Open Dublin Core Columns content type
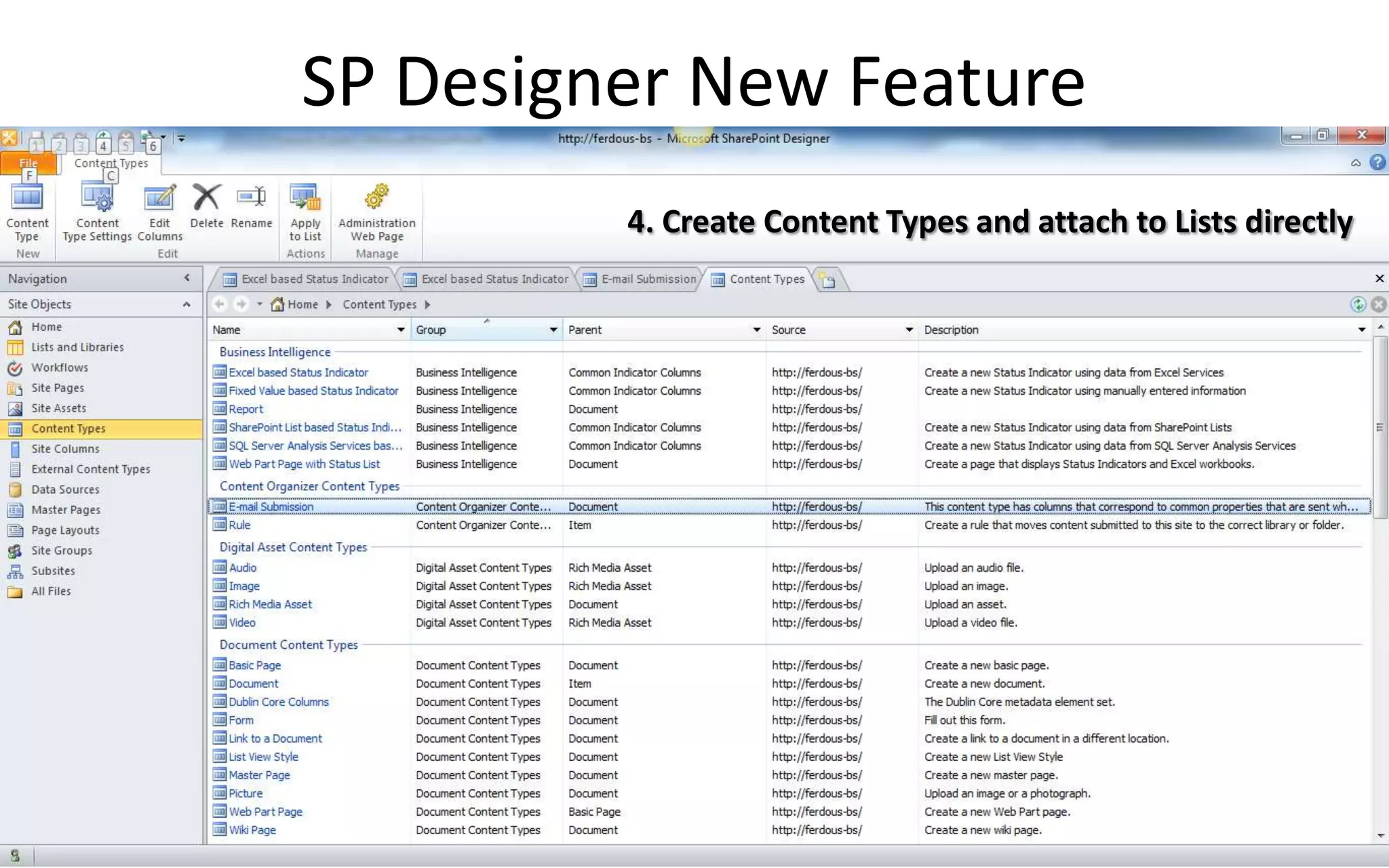1389x868 pixels. tap(278, 702)
